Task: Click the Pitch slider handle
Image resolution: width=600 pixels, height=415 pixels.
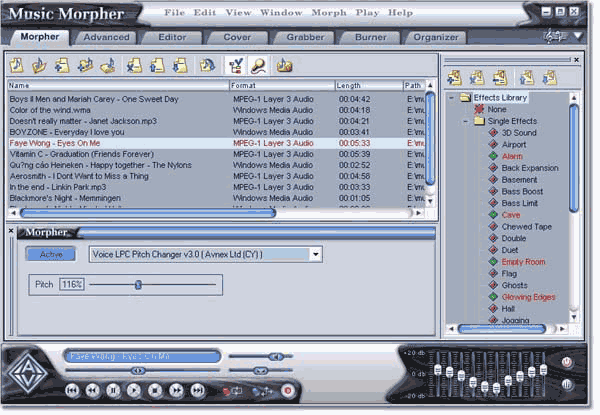Action: pos(138,284)
